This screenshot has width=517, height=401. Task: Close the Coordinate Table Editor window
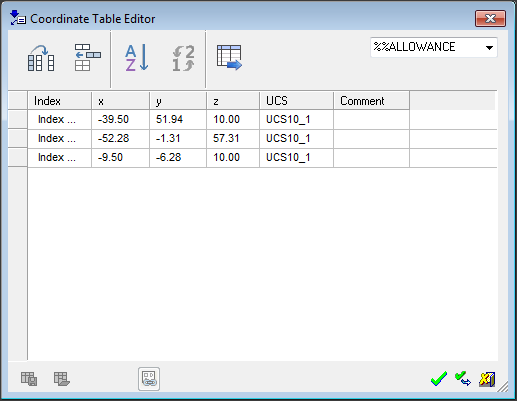pos(490,18)
